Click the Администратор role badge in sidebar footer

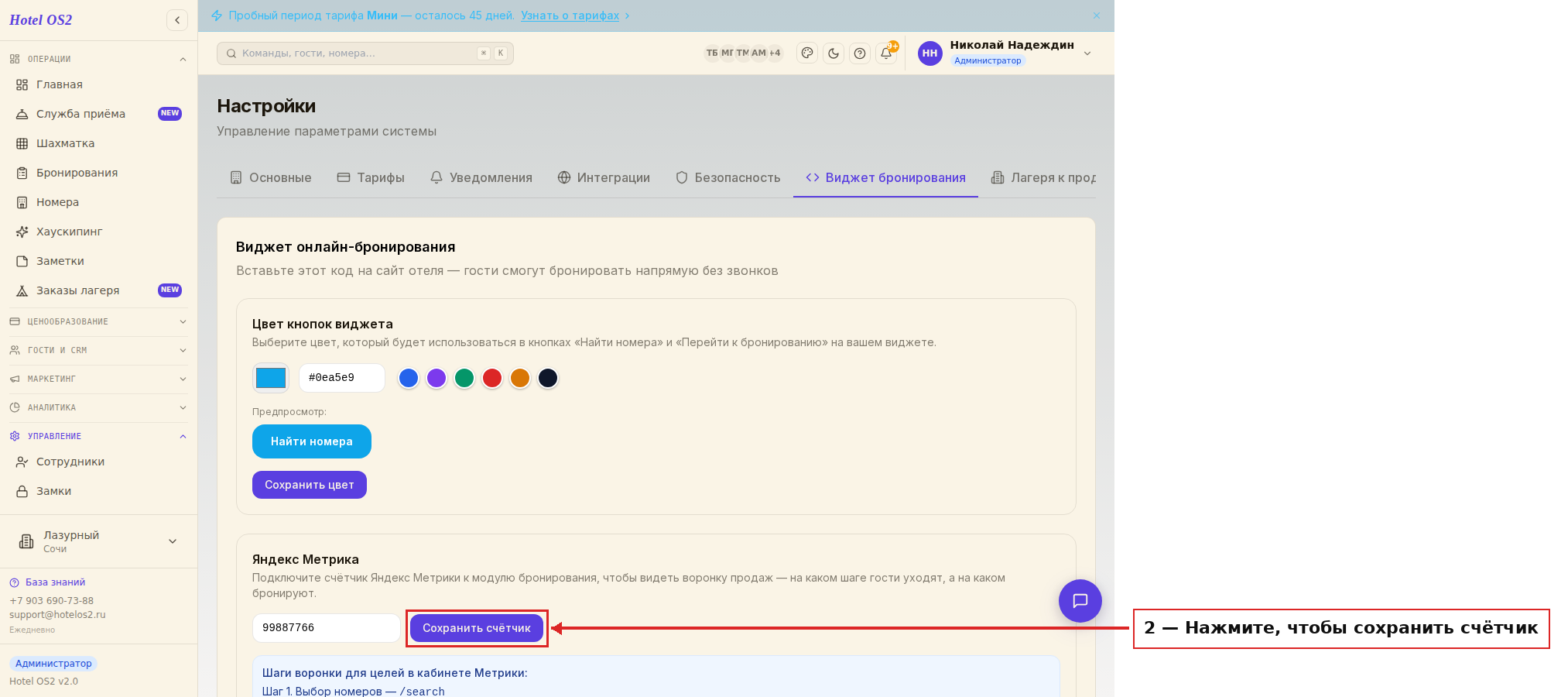point(53,664)
